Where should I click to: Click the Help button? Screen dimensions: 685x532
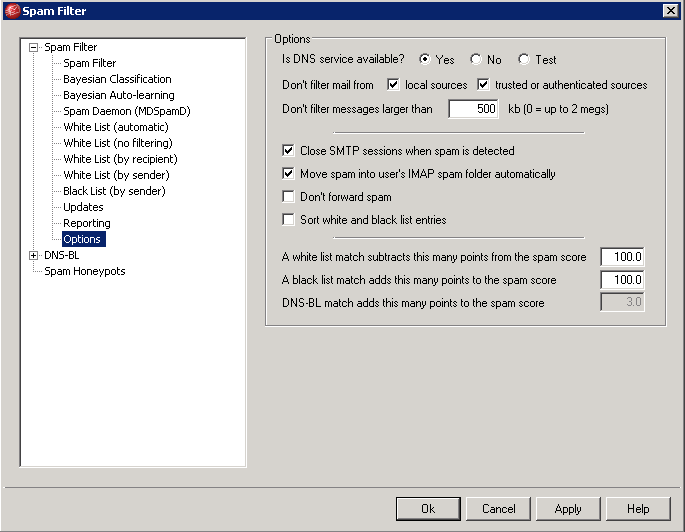638,509
